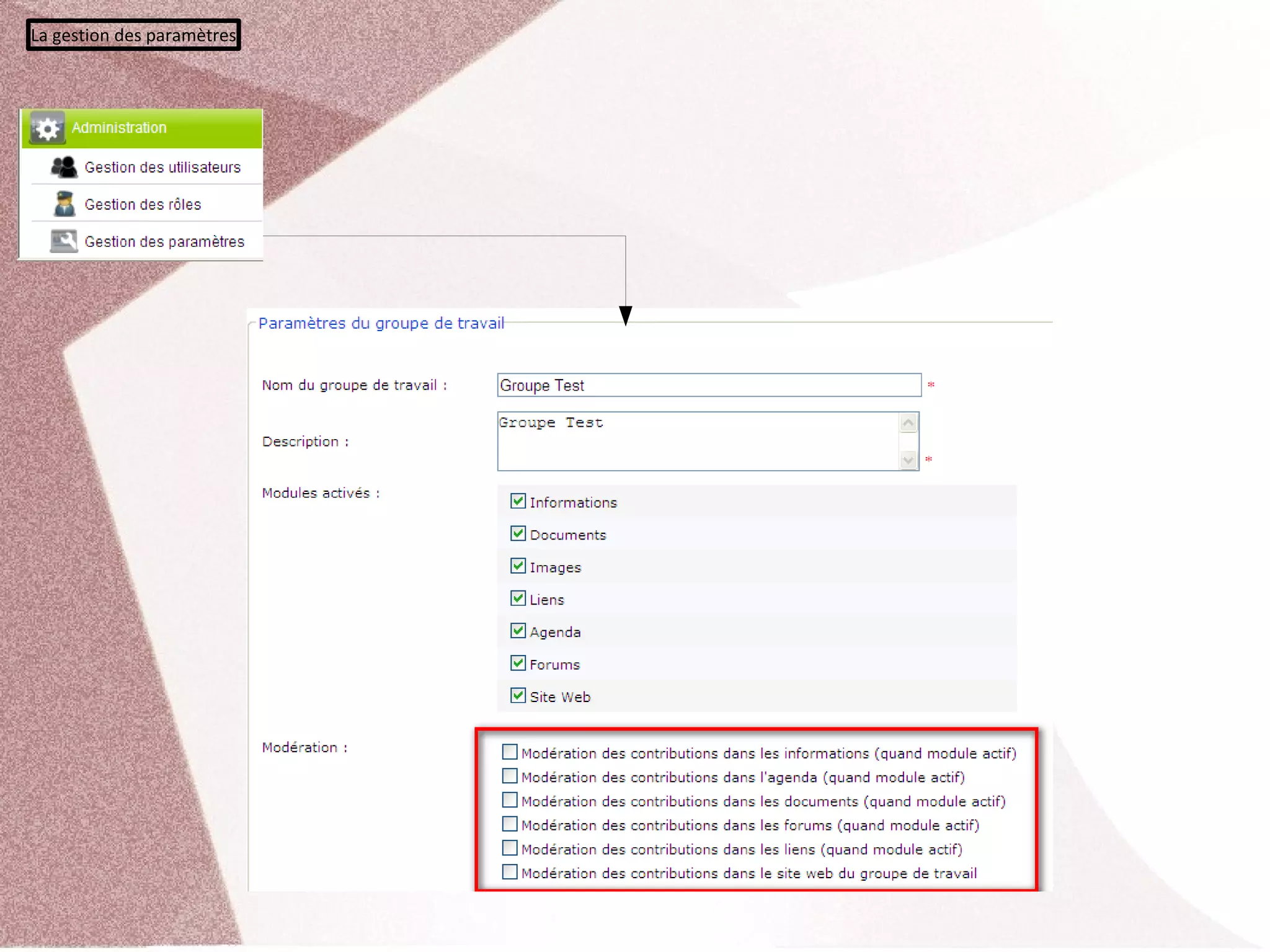Screen dimensions: 1270x952
Task: Toggle the Site Web module checkbox
Action: click(x=518, y=695)
